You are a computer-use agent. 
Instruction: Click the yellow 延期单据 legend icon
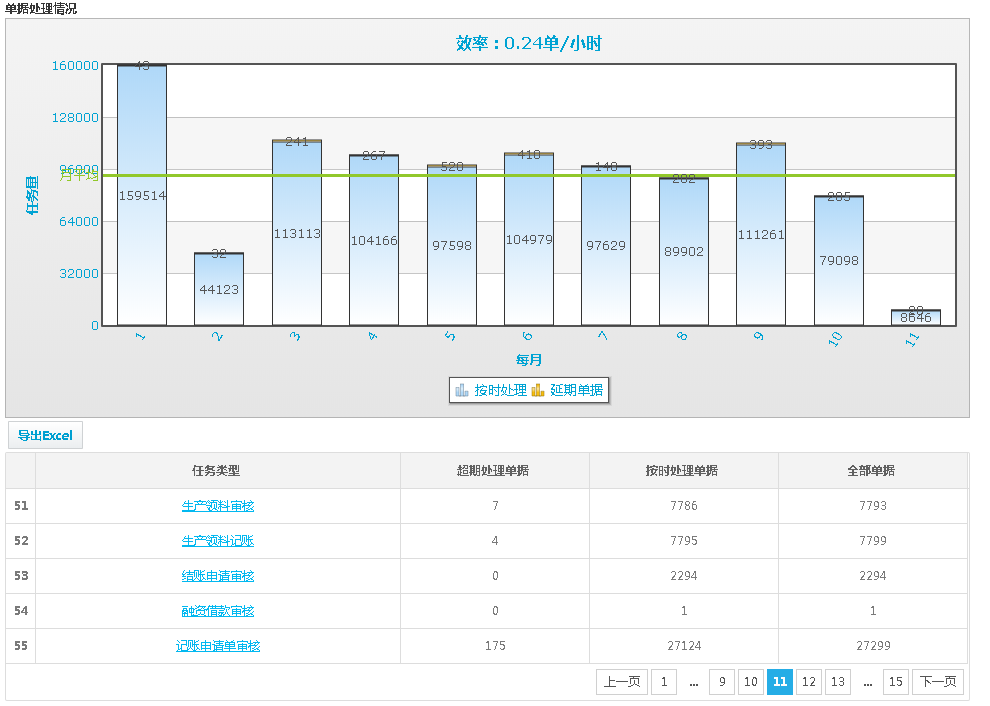pos(538,390)
